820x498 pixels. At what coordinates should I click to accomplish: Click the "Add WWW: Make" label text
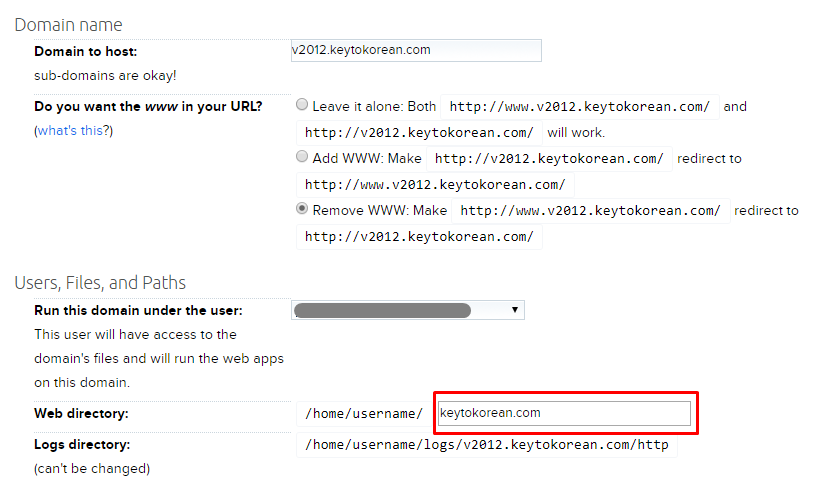tap(367, 159)
